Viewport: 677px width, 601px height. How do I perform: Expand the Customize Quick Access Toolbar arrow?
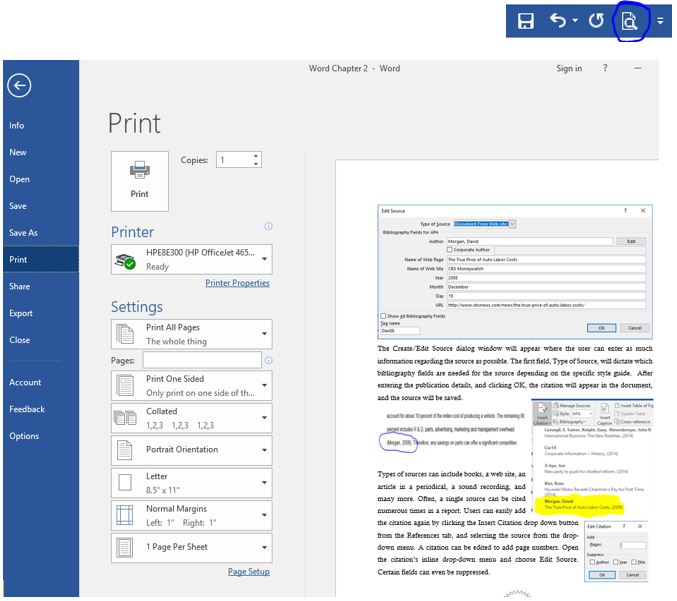point(660,22)
